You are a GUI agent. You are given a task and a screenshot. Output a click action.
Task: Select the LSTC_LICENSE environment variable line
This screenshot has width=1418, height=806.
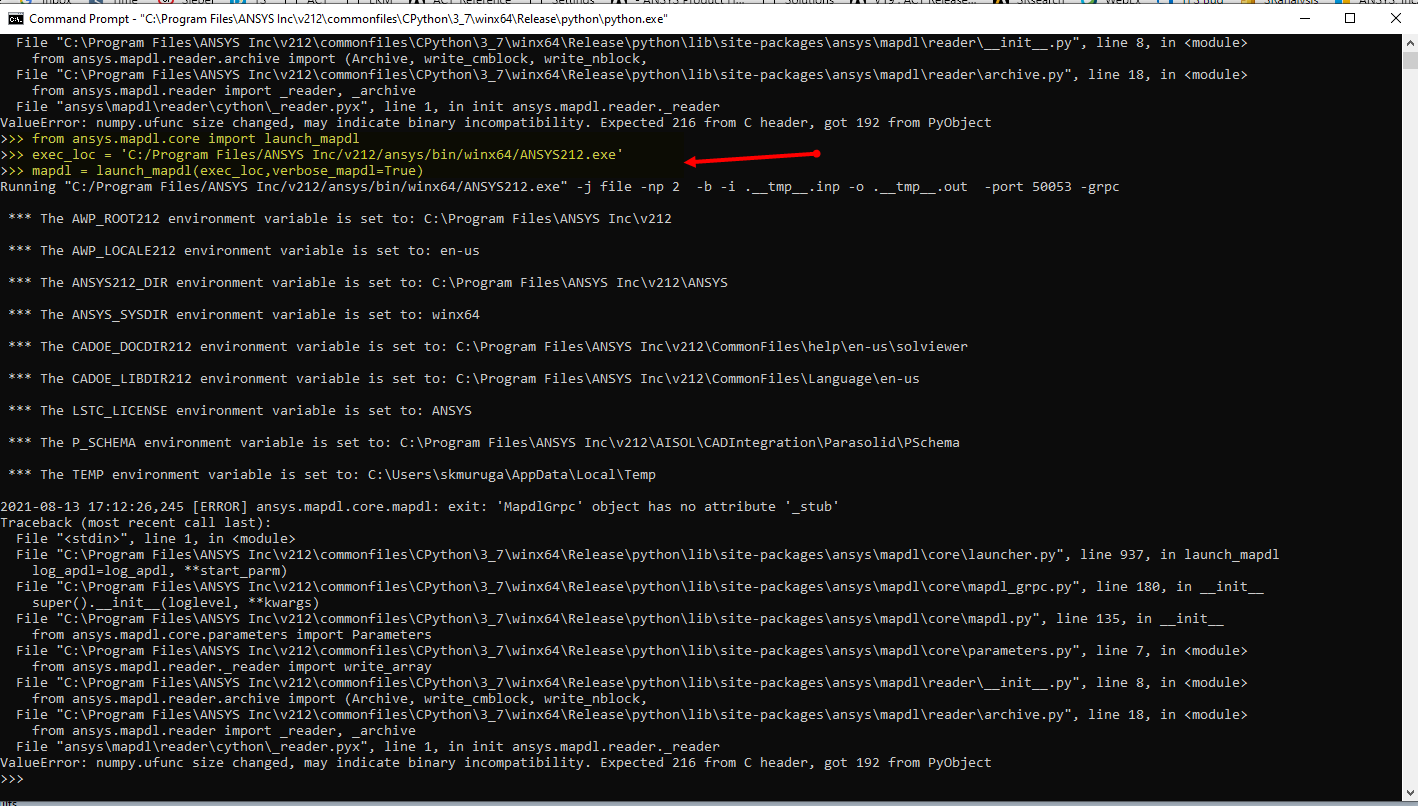[240, 411]
